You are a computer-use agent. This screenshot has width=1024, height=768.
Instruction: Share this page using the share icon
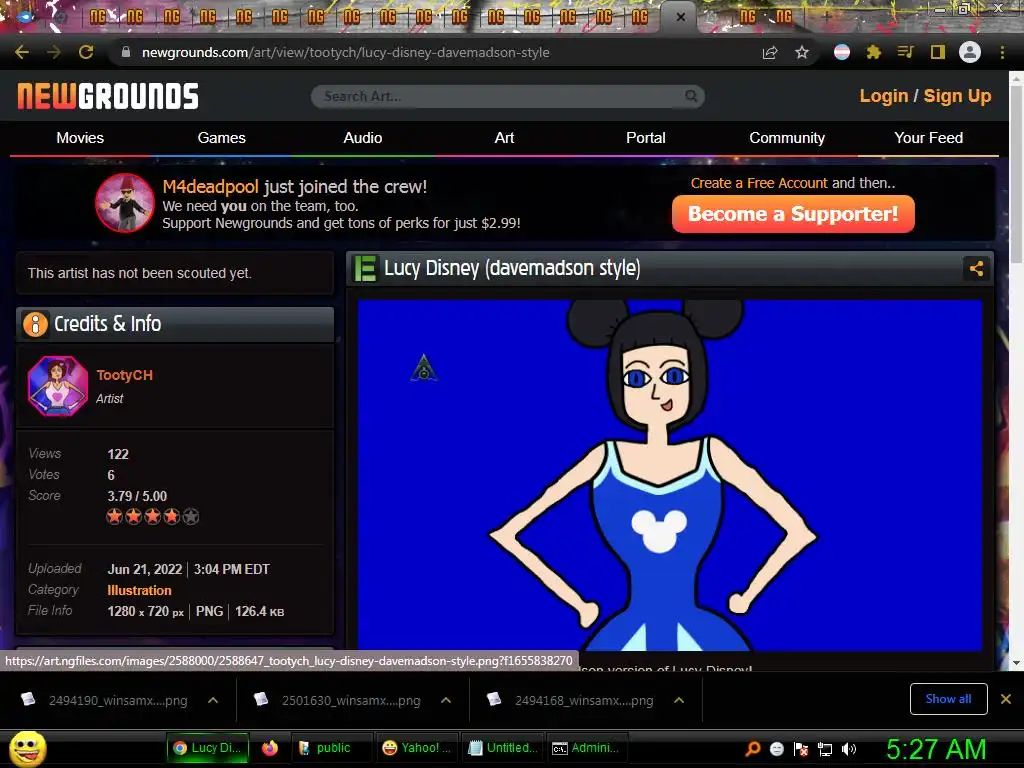[x=770, y=52]
